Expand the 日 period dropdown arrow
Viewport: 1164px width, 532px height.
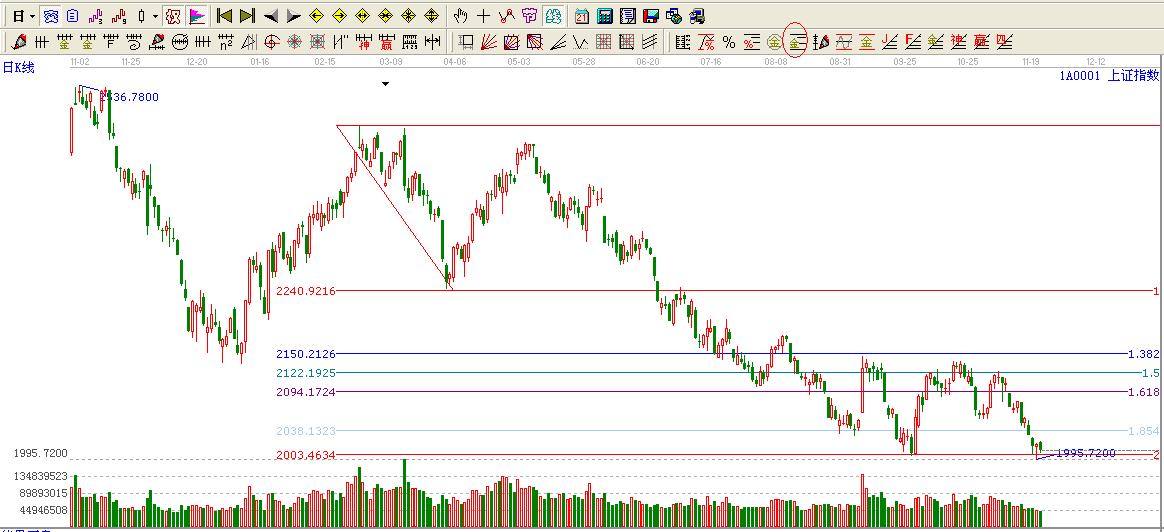(32, 16)
